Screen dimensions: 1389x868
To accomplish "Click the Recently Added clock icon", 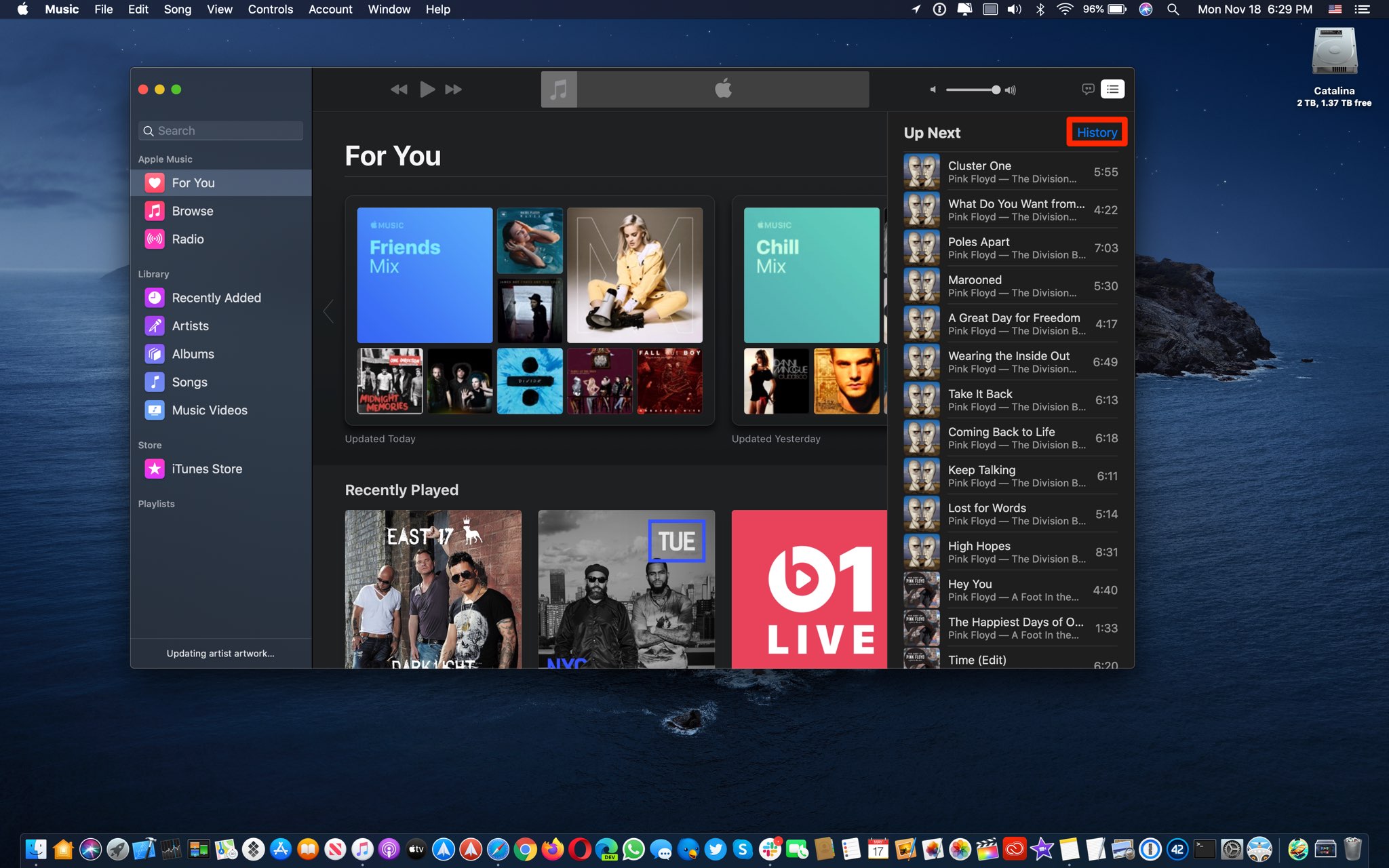I will pyautogui.click(x=155, y=298).
